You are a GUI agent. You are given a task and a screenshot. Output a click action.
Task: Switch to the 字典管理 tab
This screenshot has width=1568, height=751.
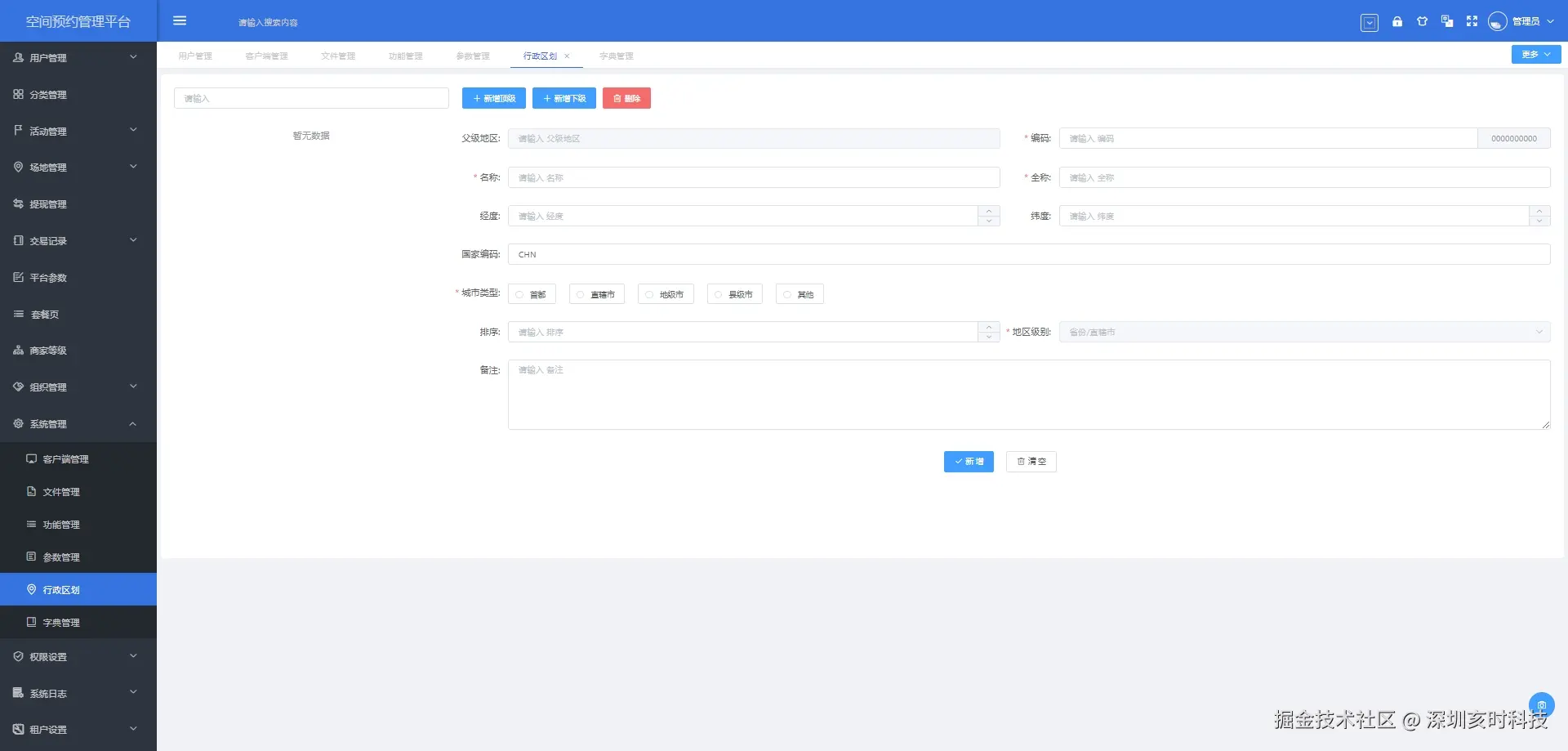click(x=617, y=56)
